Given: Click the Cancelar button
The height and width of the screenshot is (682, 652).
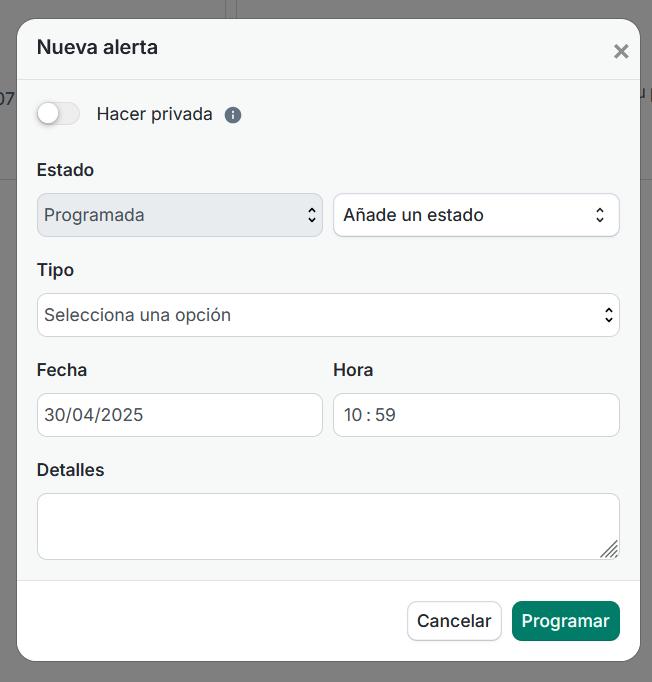Looking at the screenshot, I should (x=454, y=621).
